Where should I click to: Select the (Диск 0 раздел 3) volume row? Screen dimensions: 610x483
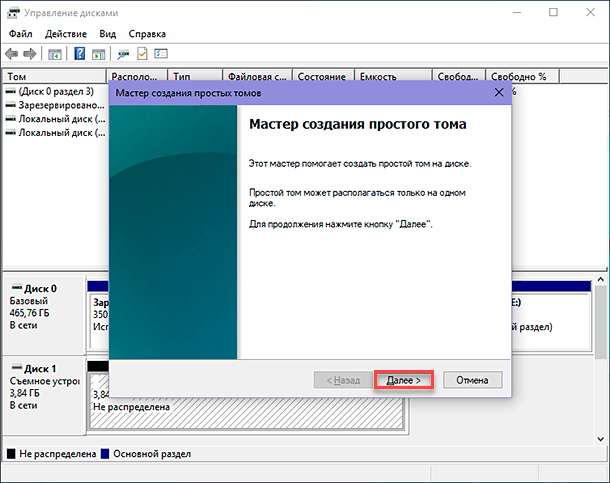coord(50,91)
